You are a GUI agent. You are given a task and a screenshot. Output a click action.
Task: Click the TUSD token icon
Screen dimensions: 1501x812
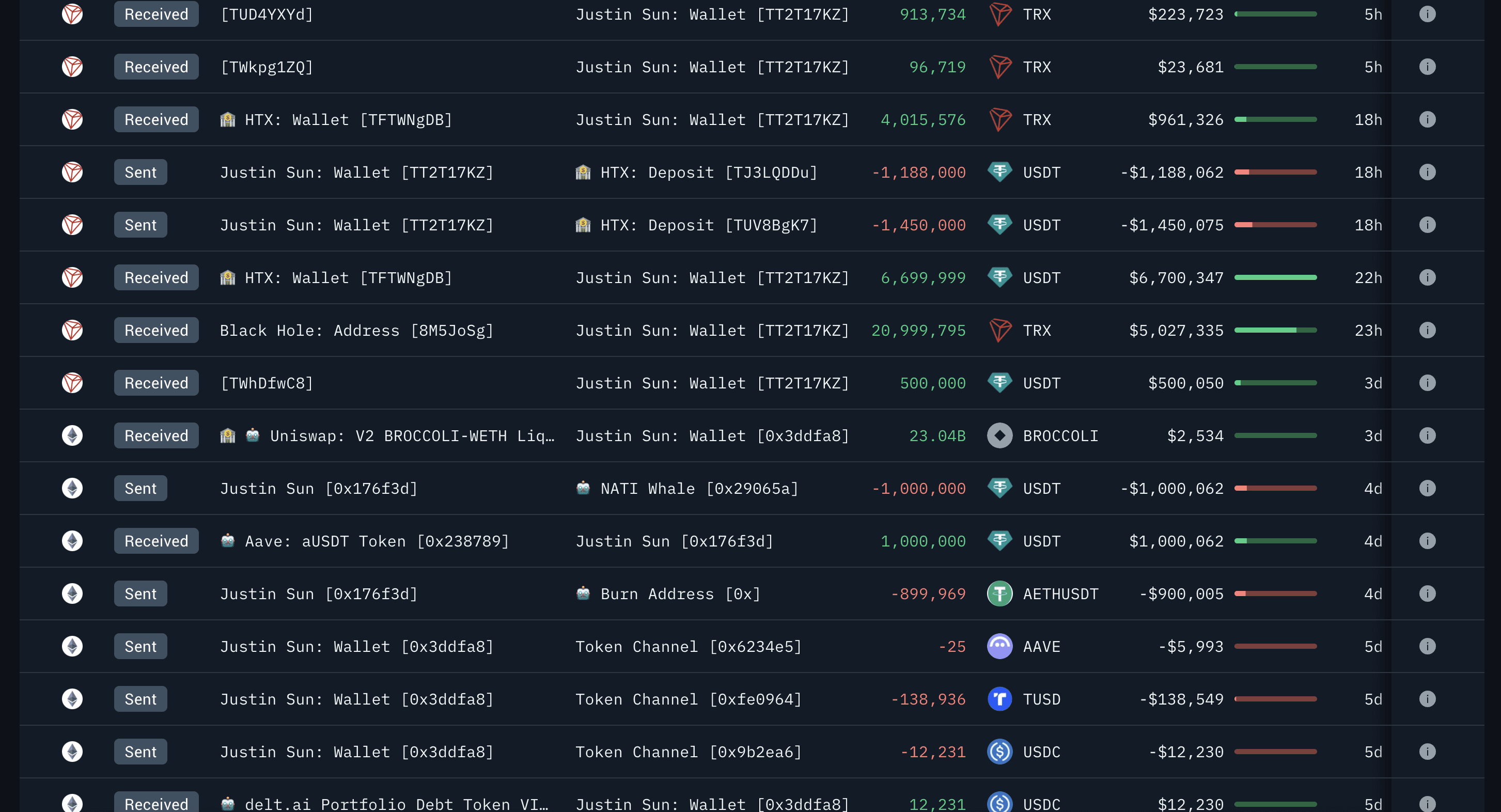(x=1000, y=699)
